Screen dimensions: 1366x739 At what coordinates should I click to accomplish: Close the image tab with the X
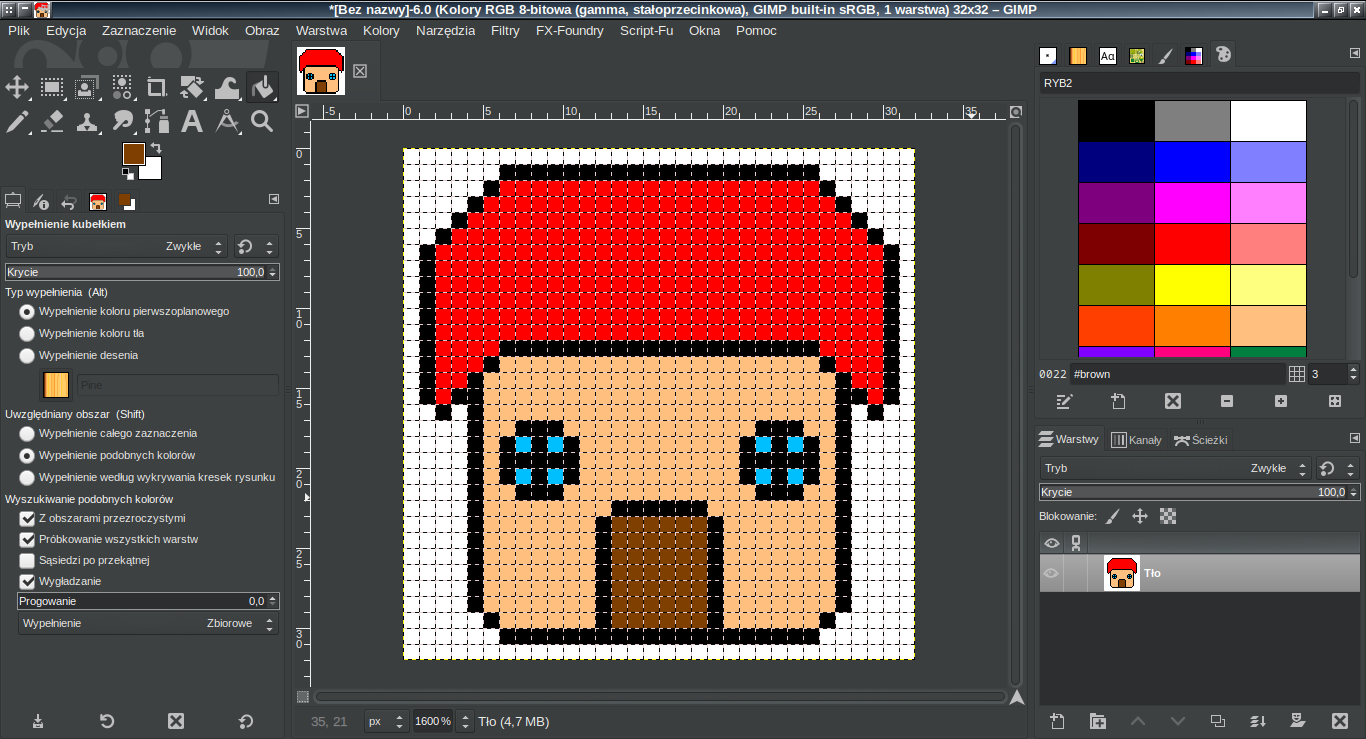[x=360, y=71]
